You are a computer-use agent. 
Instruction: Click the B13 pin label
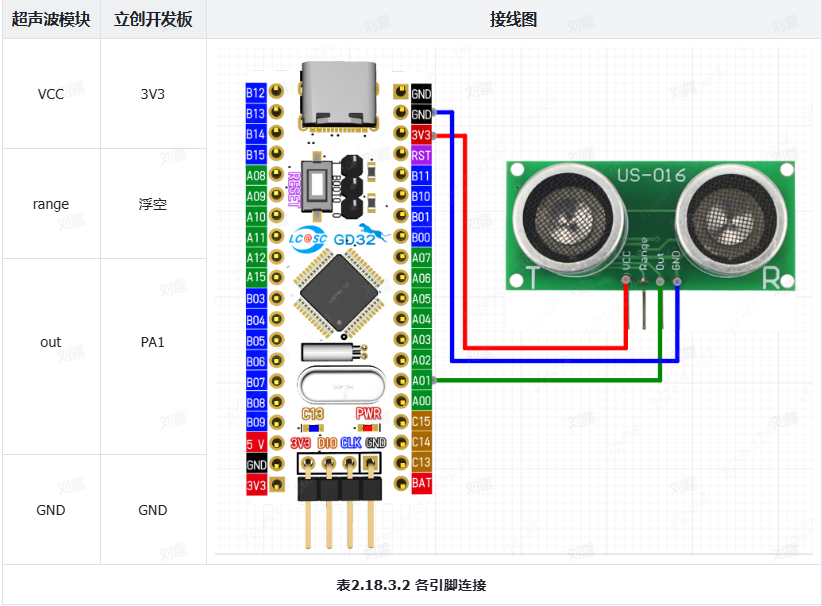256,113
